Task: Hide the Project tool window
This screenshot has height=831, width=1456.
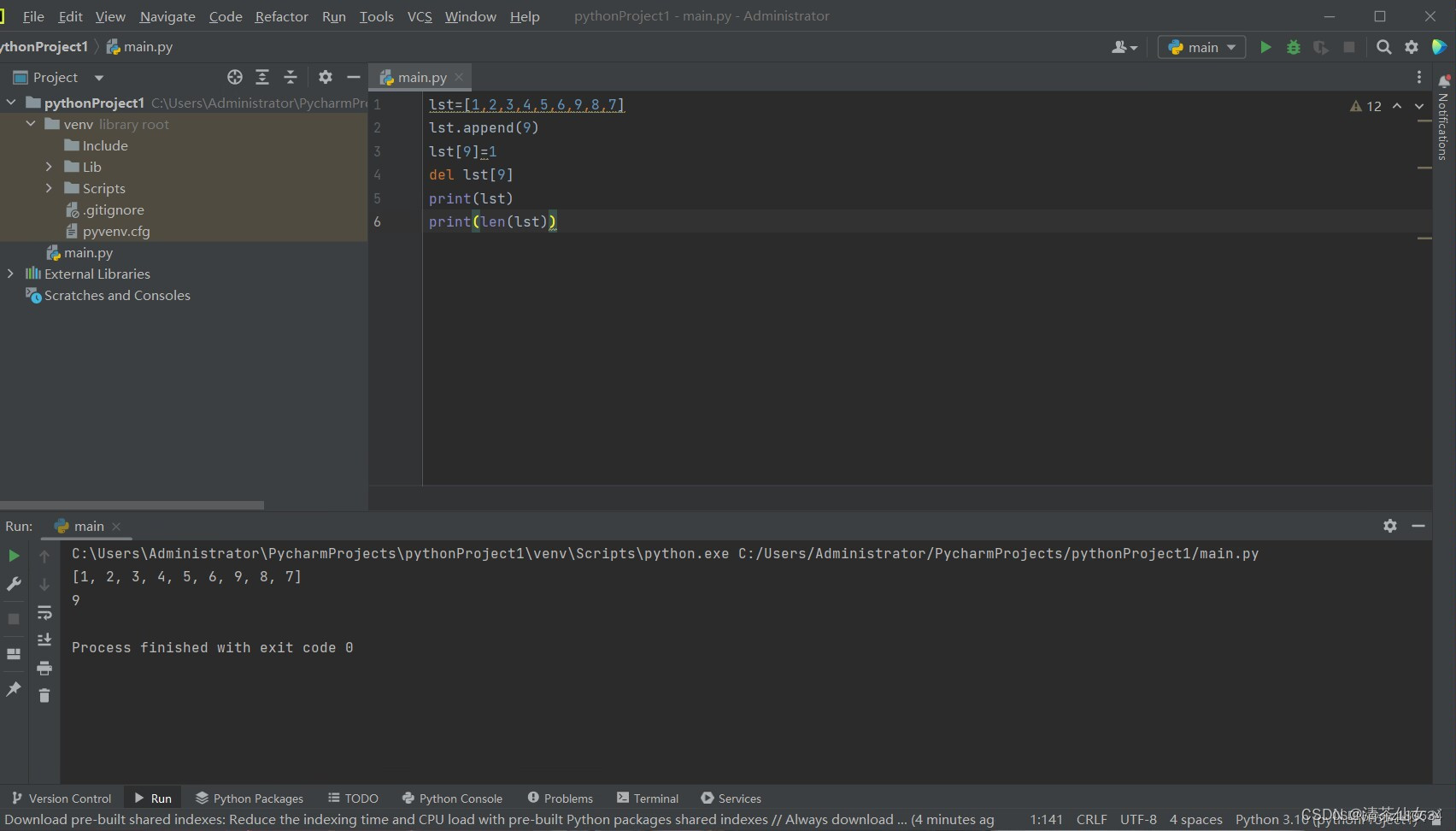Action: pyautogui.click(x=354, y=77)
